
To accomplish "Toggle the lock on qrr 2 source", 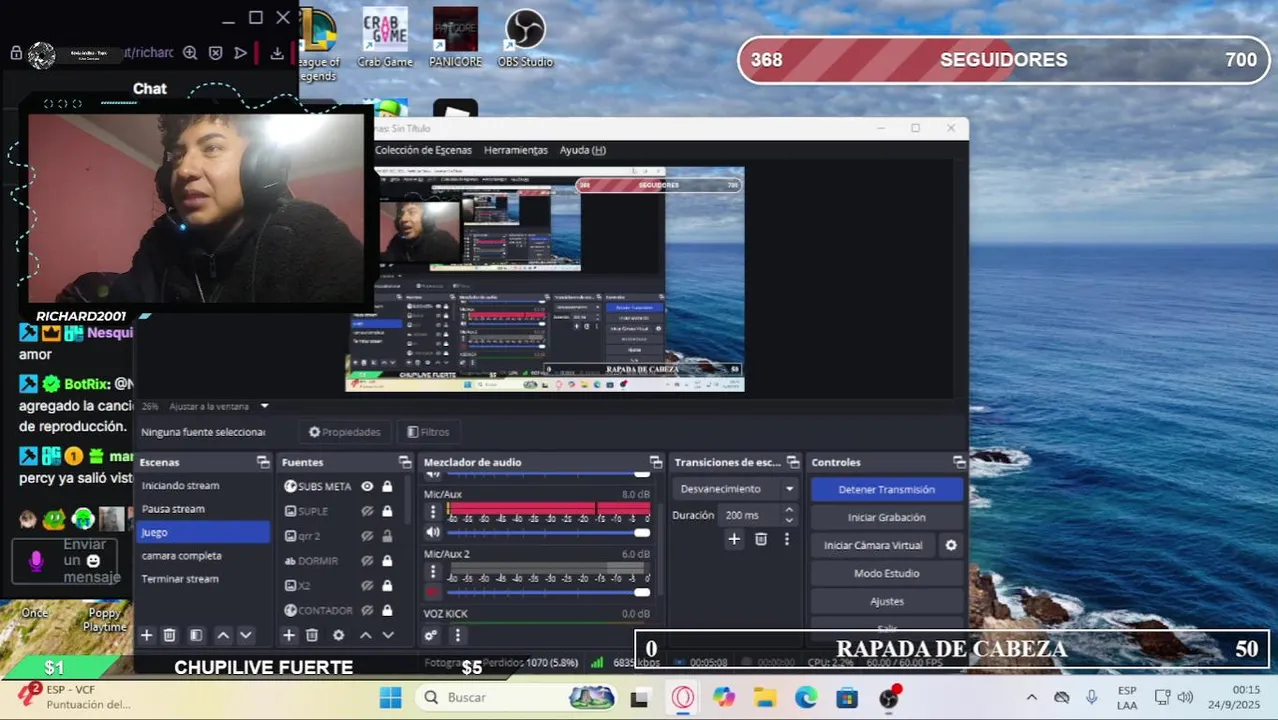I will (x=387, y=536).
